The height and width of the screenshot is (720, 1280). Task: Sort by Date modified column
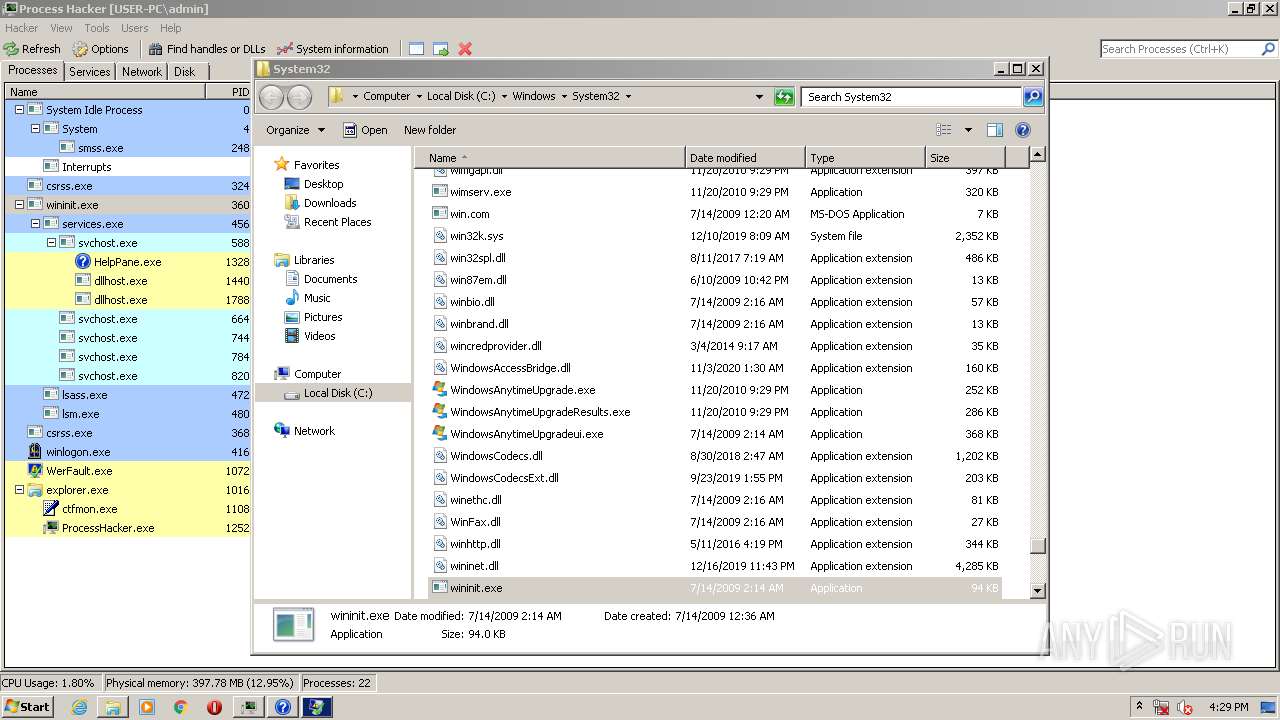745,158
